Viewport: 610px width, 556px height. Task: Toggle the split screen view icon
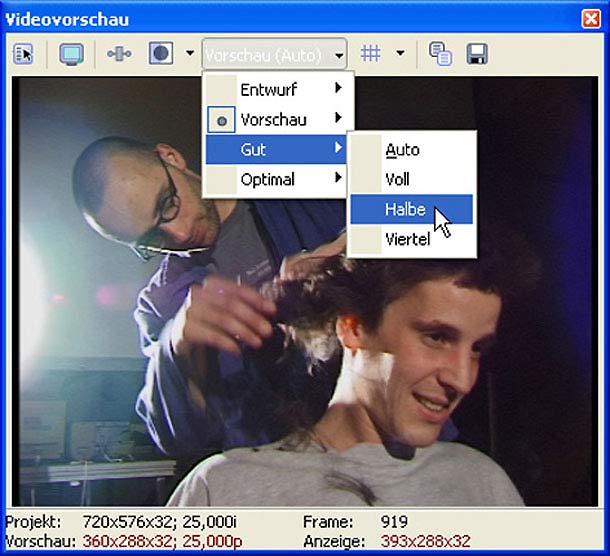(119, 54)
